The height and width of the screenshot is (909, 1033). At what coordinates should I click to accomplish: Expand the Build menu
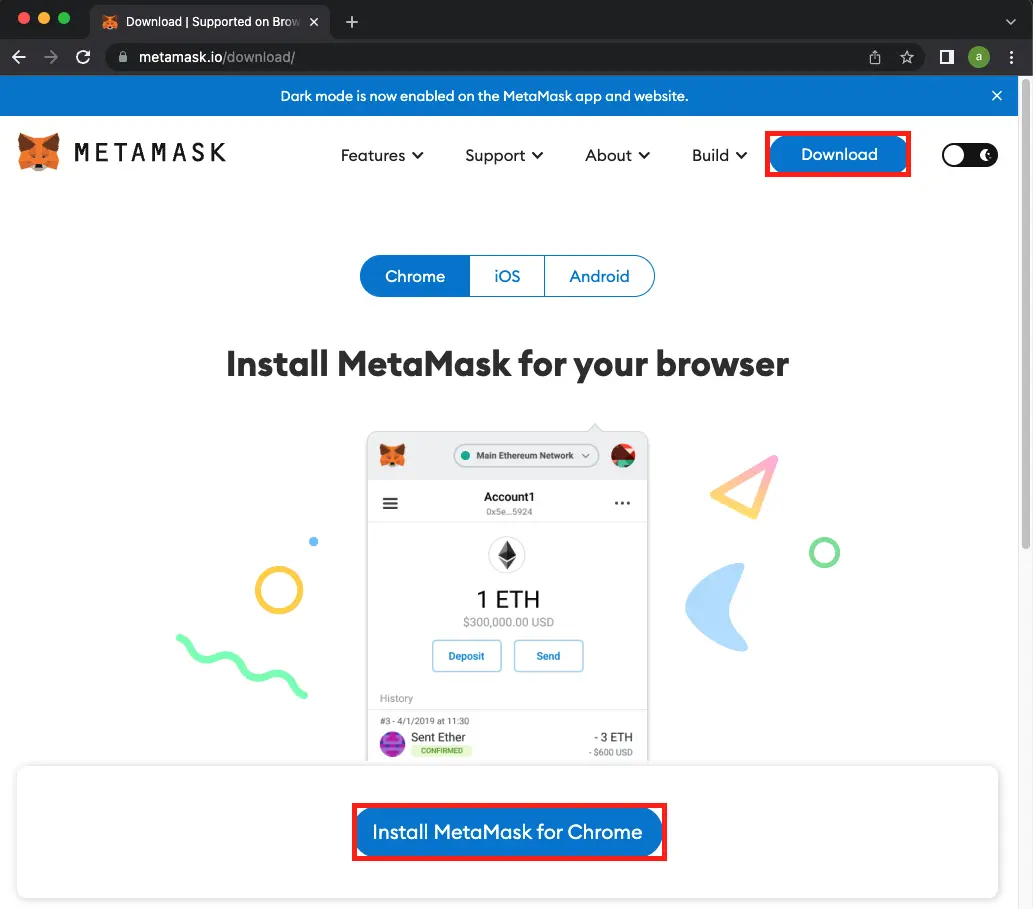[x=719, y=155]
